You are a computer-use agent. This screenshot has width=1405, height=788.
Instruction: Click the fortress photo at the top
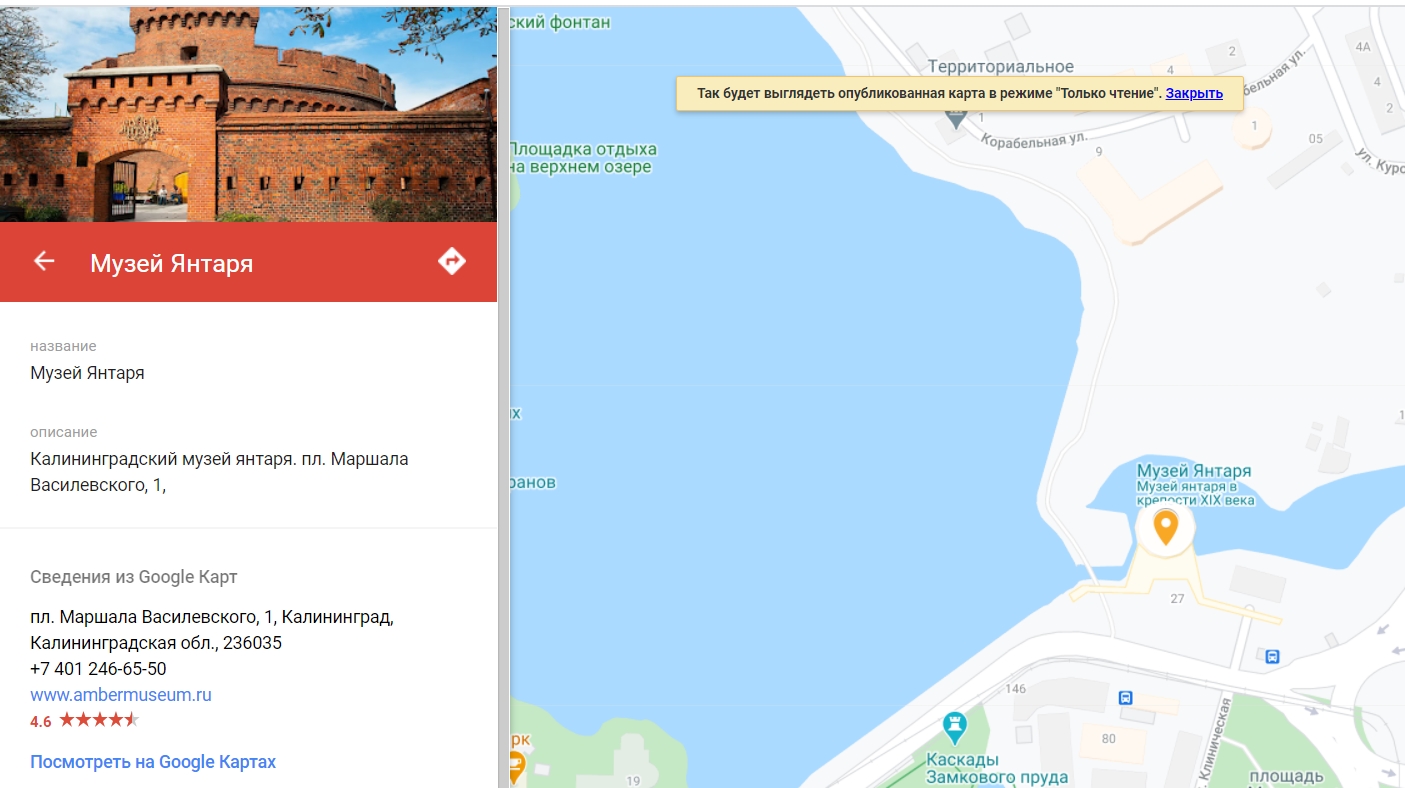[248, 110]
